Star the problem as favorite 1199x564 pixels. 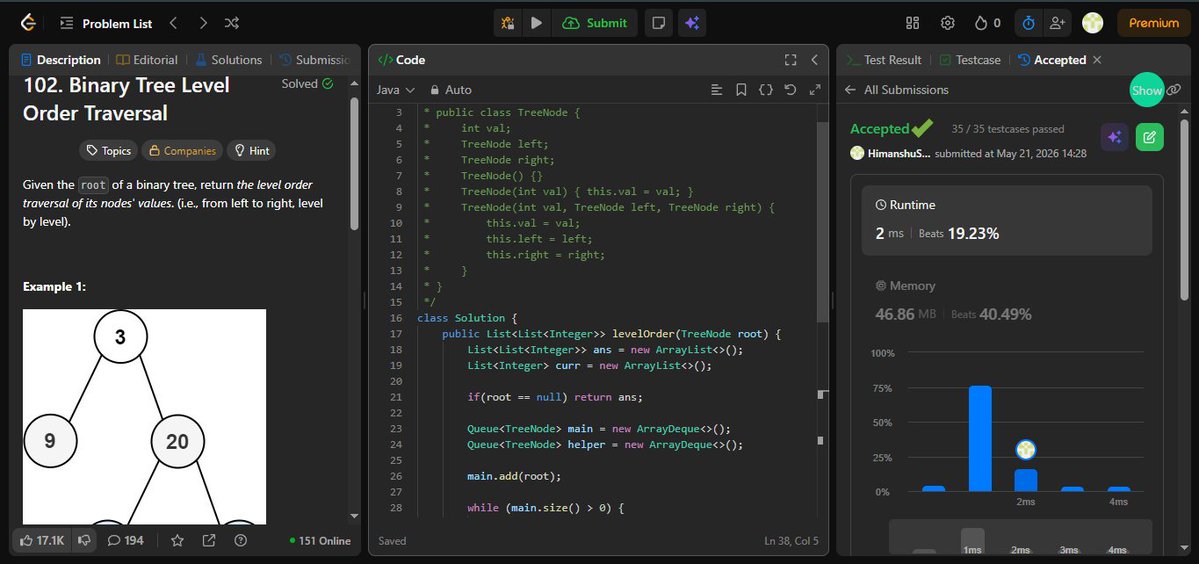coord(177,540)
